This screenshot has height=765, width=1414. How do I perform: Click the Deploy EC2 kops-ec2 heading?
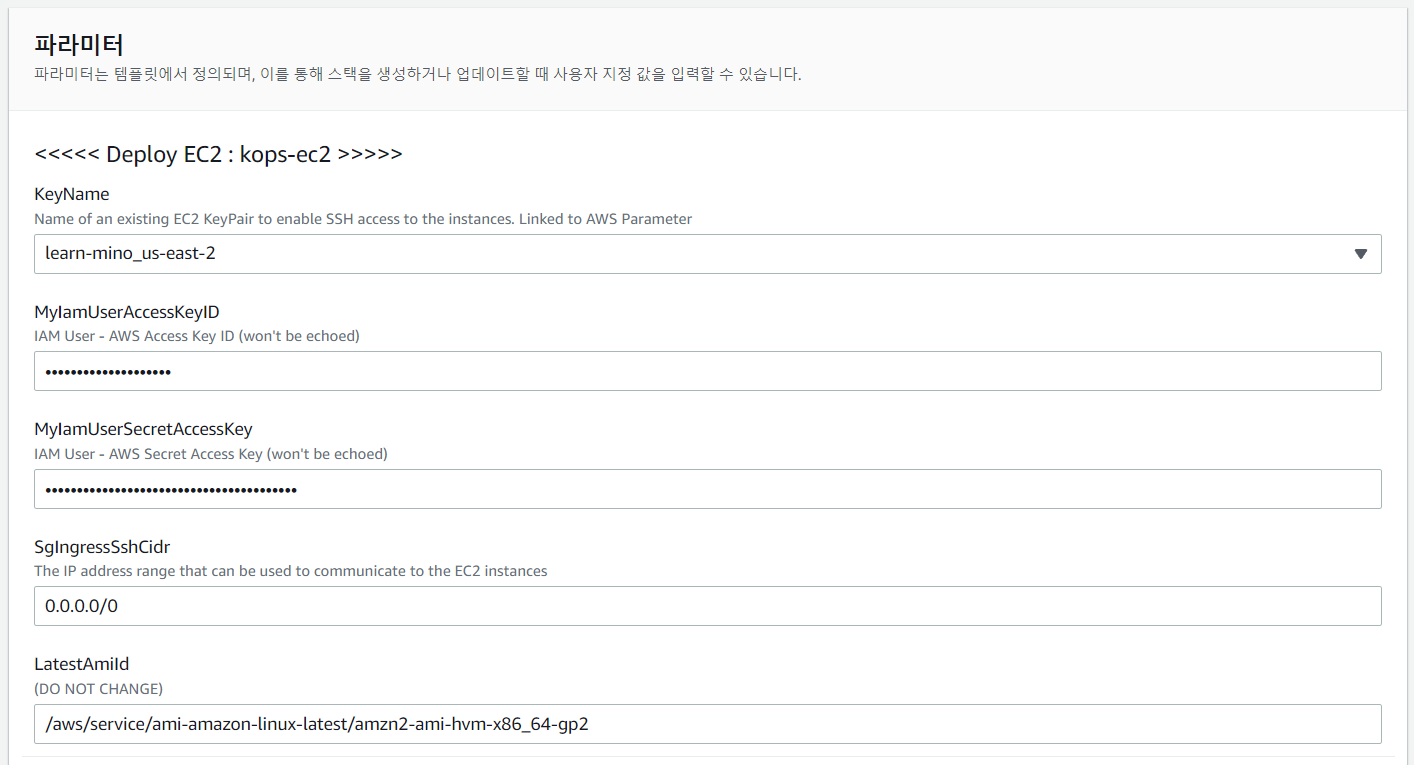(x=218, y=154)
